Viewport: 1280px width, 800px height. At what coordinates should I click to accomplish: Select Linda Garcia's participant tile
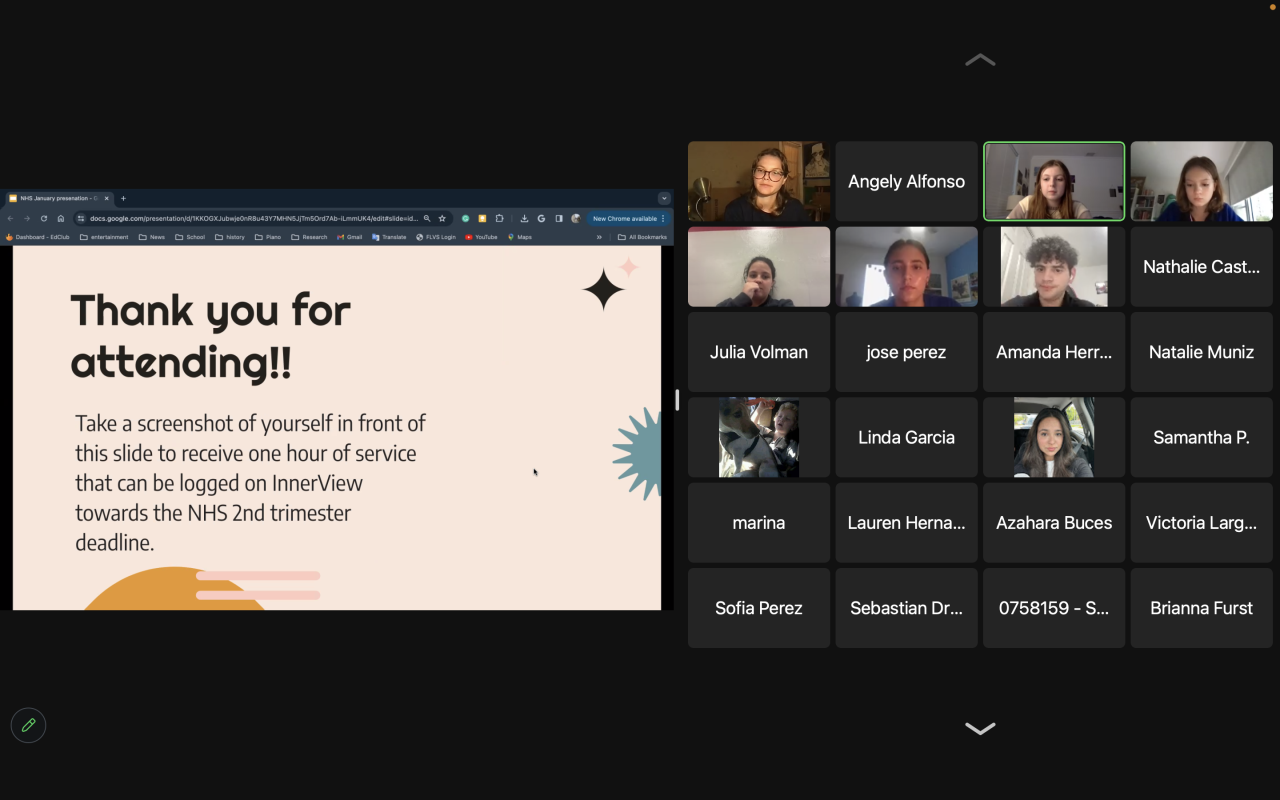(x=907, y=437)
